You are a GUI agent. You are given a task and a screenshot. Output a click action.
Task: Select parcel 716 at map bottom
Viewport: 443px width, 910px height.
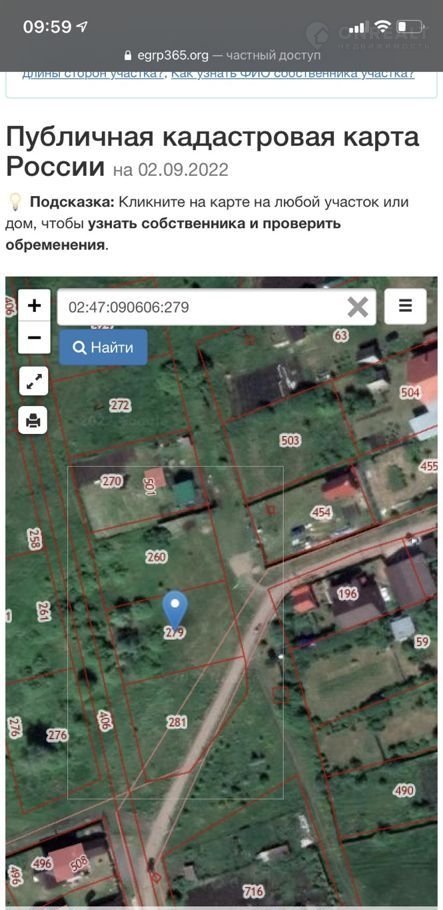point(254,891)
